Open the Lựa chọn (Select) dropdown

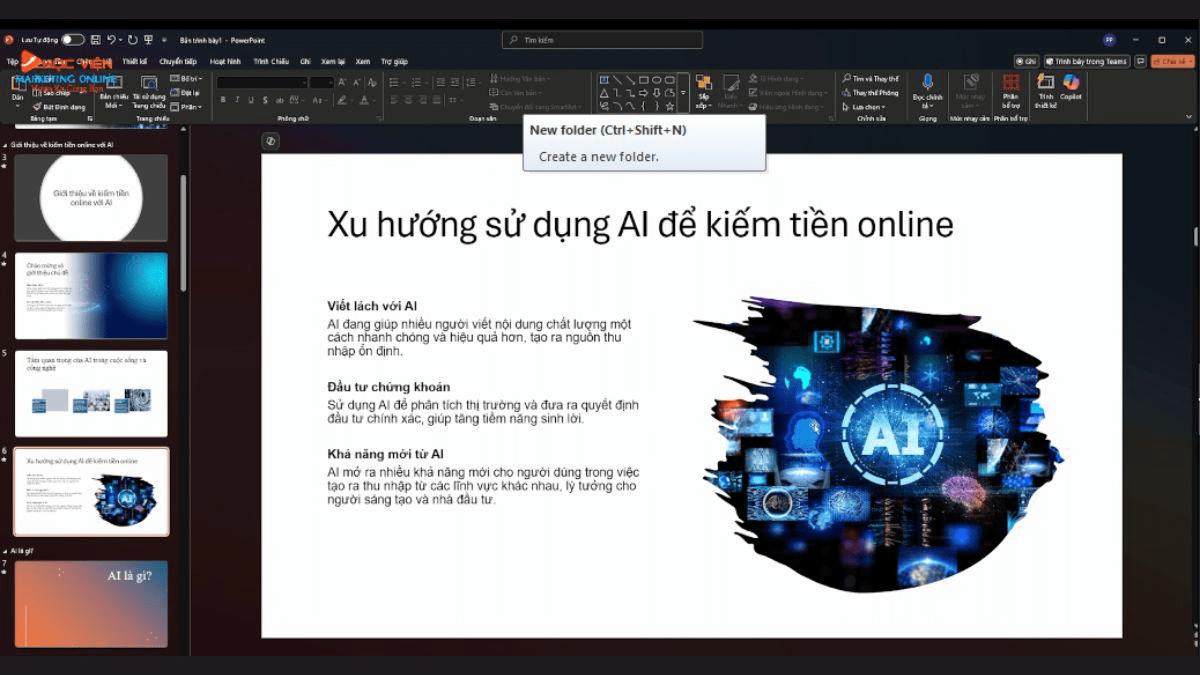click(868, 105)
